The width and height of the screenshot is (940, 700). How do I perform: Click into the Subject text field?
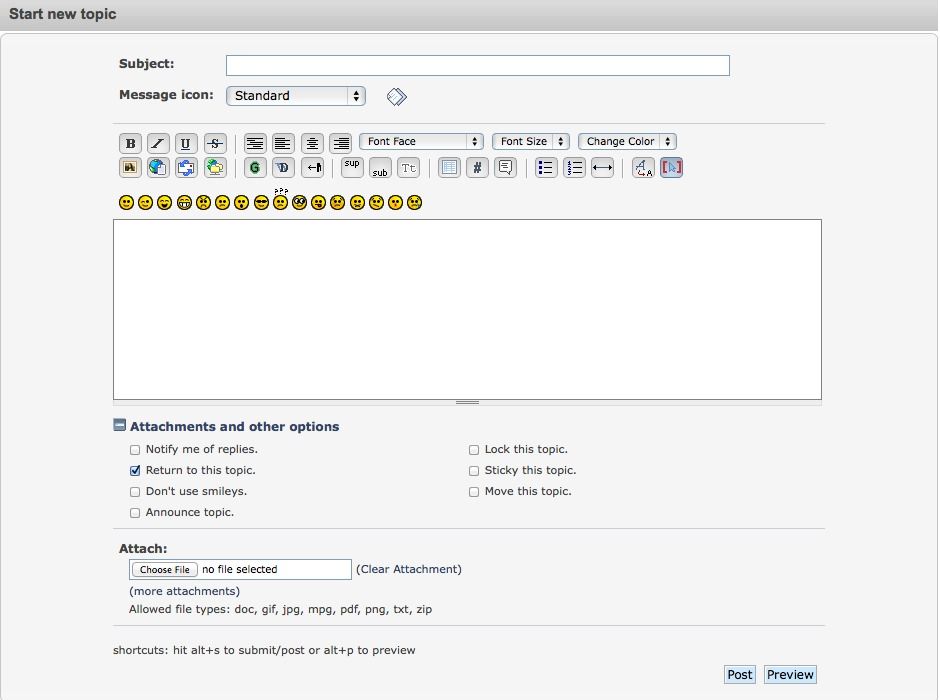tap(477, 66)
